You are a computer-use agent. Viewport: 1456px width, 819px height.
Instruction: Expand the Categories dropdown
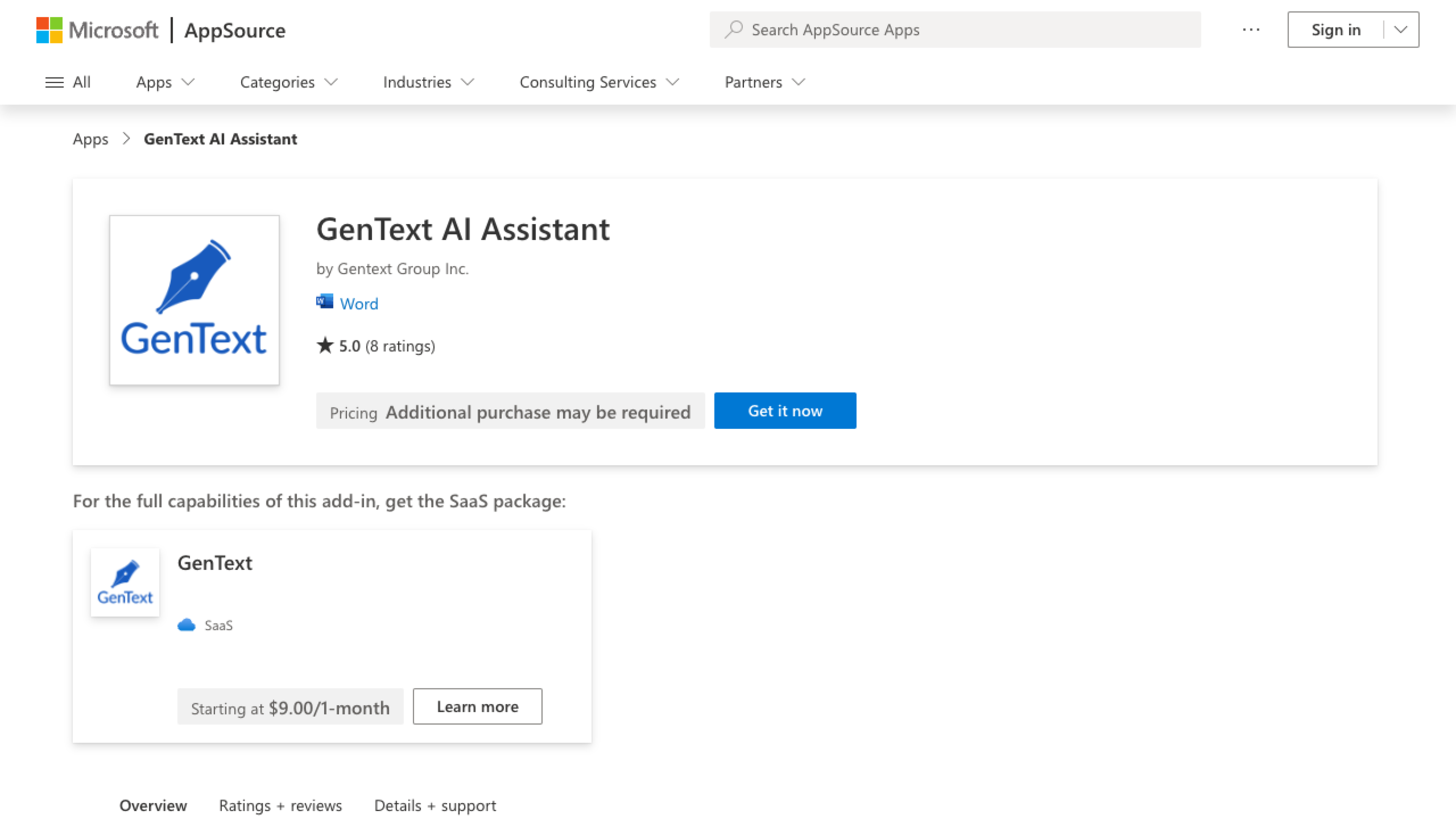point(288,82)
